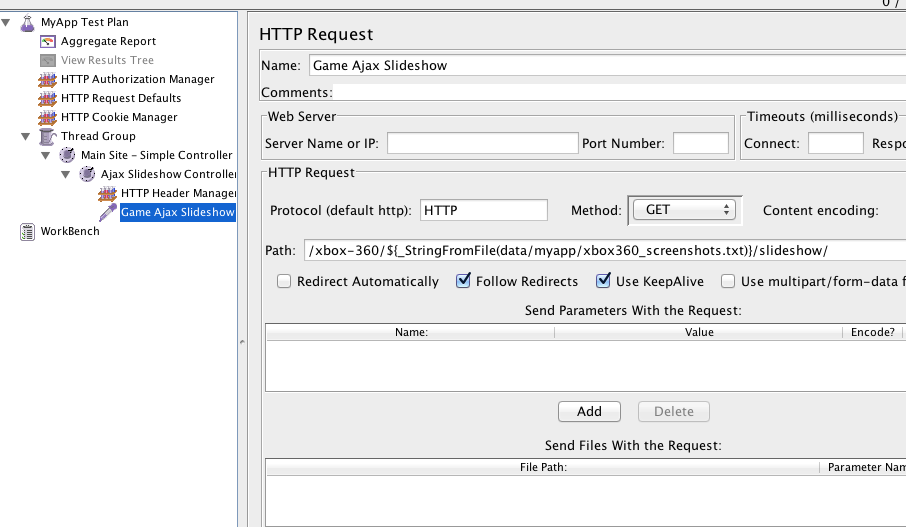This screenshot has width=906, height=527.
Task: Click the Add parameter button
Action: tap(589, 411)
